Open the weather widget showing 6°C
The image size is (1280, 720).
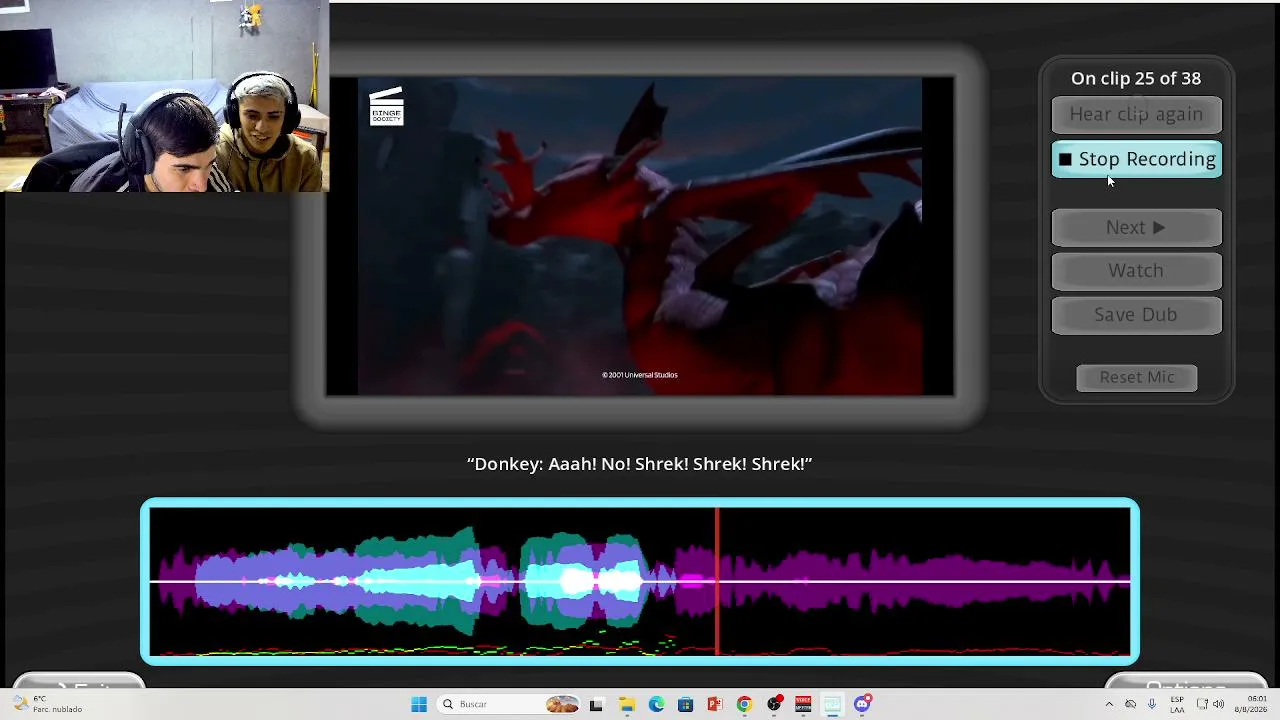coord(47,704)
